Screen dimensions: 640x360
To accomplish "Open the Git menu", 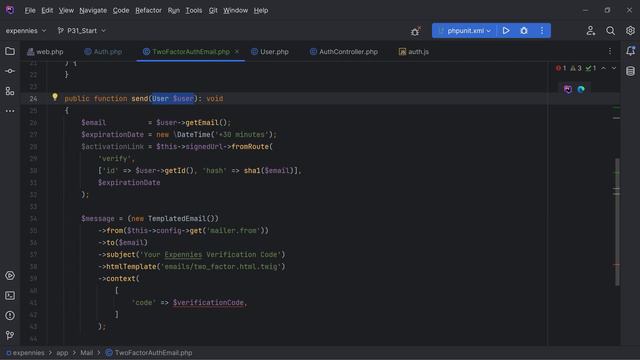I will pos(213,11).
